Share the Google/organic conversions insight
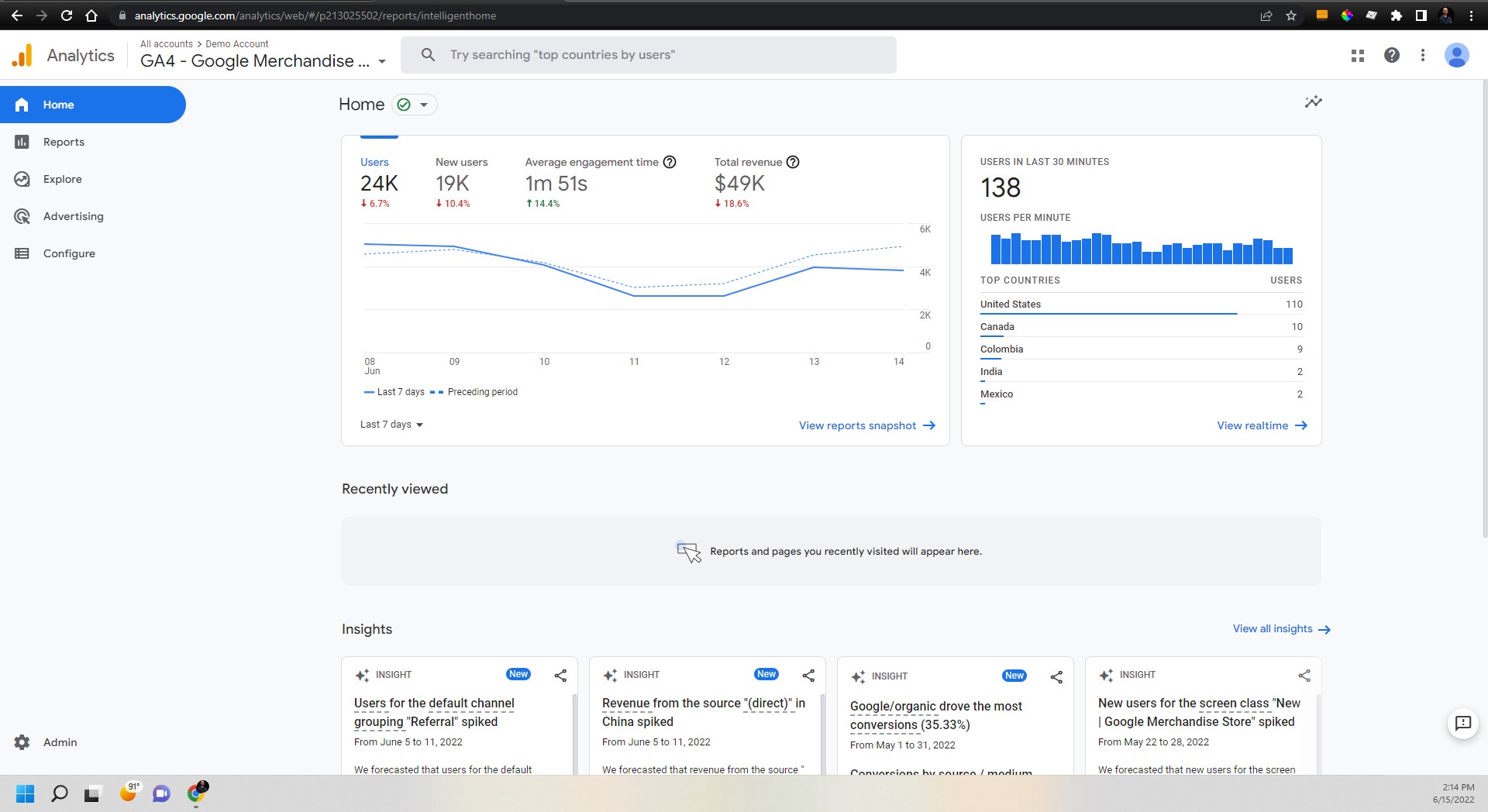Screen dimensions: 1488x812 1056,677
